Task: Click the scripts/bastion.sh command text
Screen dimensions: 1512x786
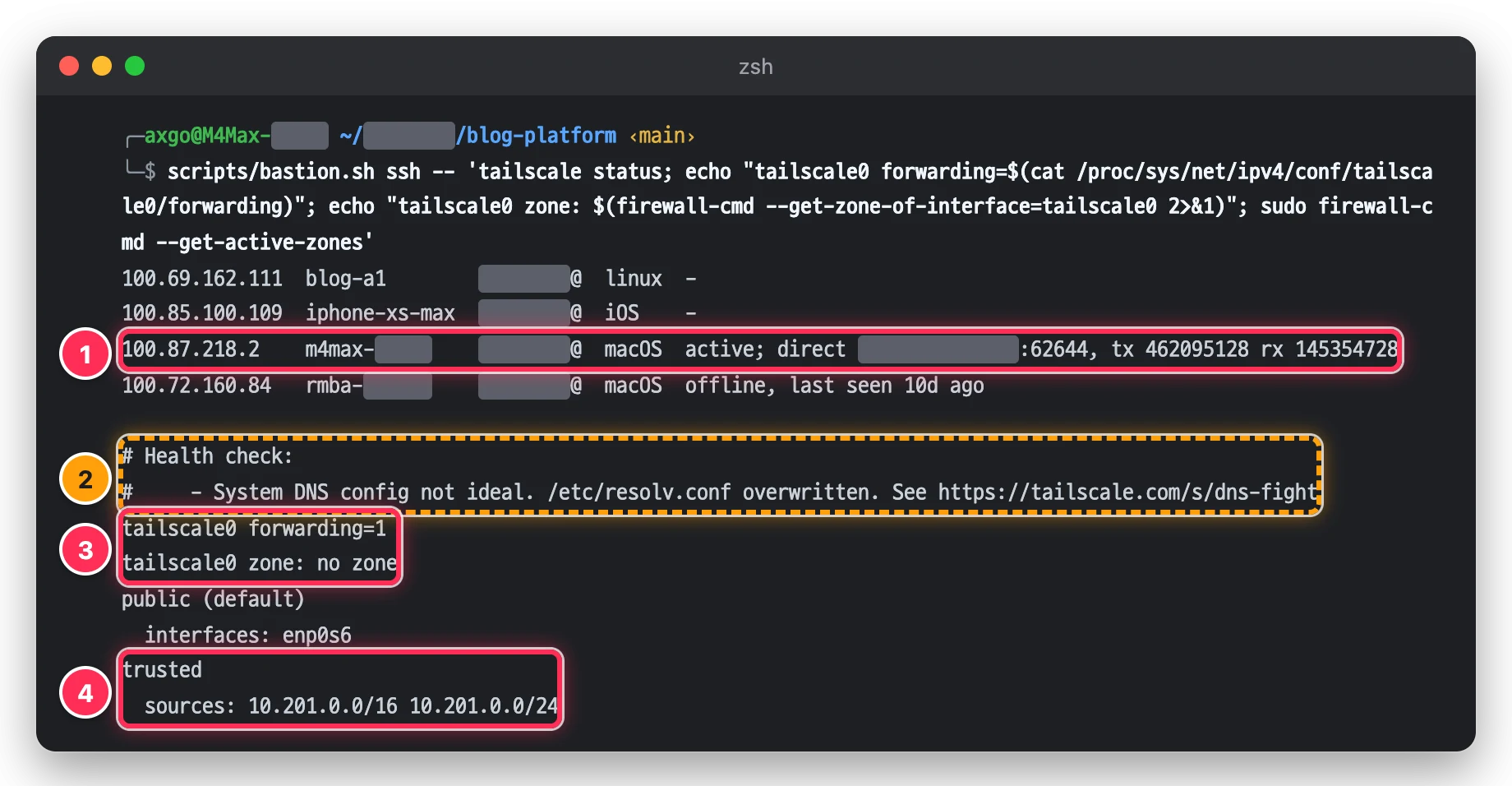Action: 271,171
